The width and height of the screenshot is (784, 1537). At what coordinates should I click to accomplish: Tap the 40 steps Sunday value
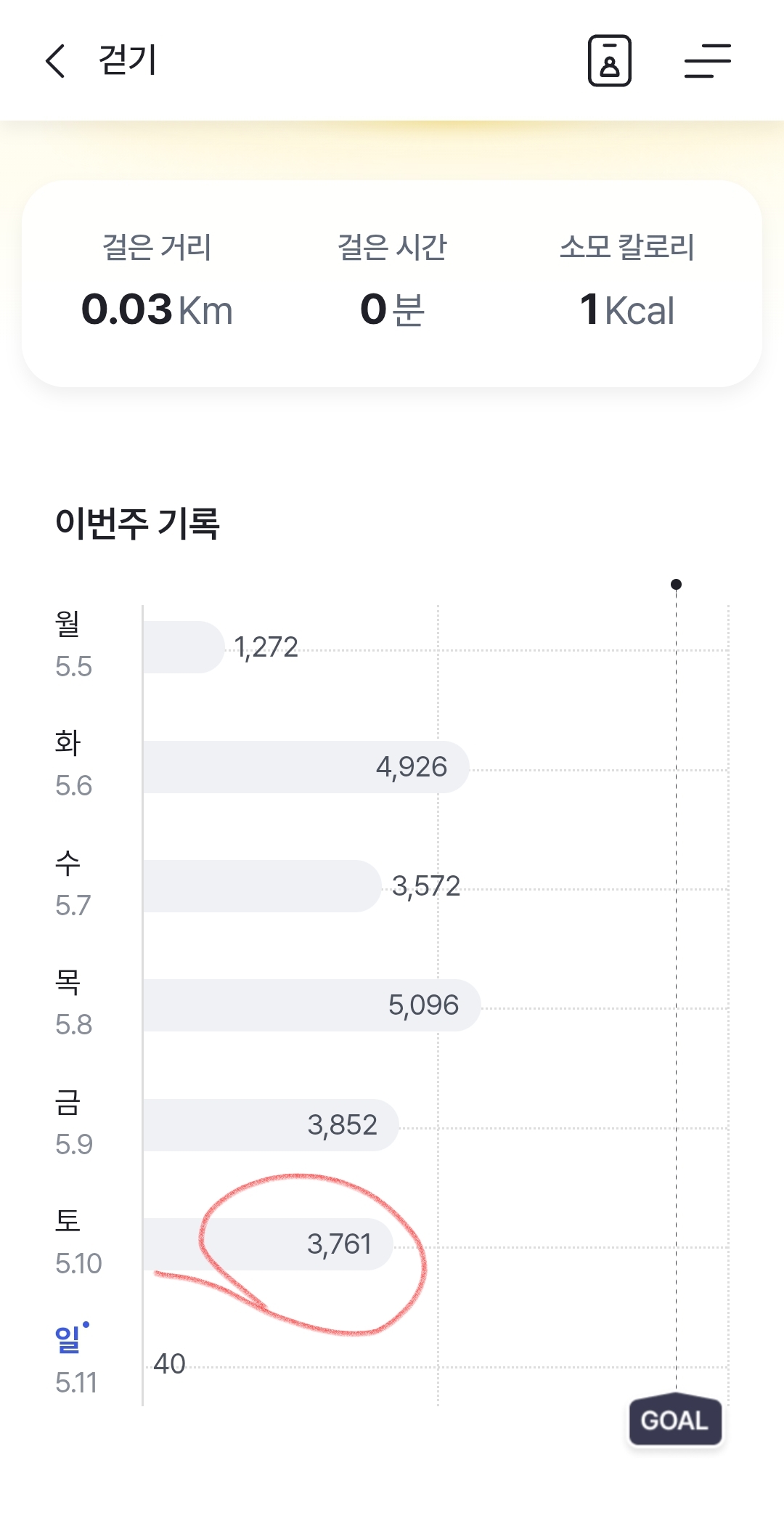click(x=169, y=1363)
